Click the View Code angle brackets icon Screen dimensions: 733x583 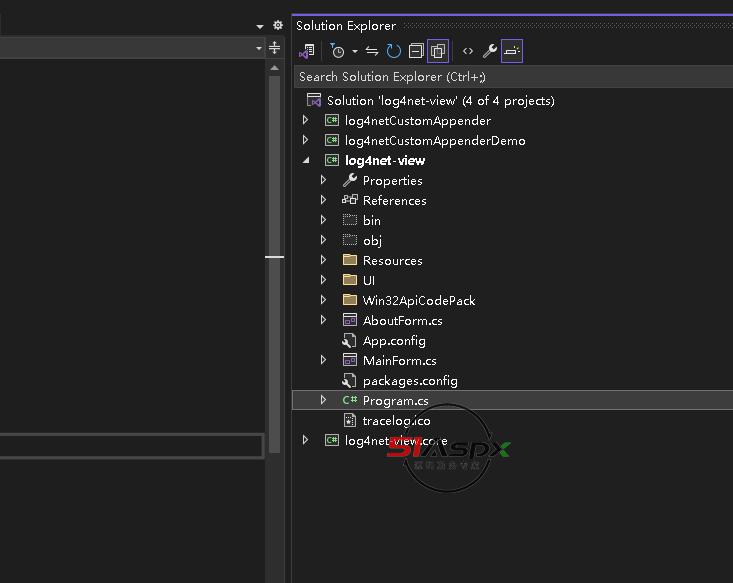coord(467,51)
